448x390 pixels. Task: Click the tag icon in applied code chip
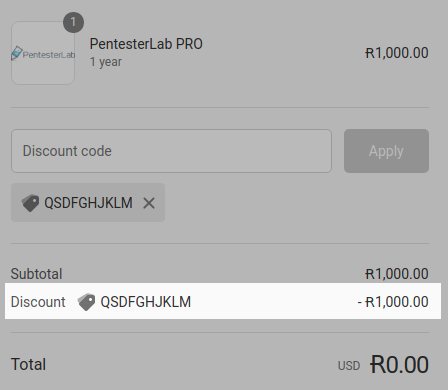pos(30,203)
